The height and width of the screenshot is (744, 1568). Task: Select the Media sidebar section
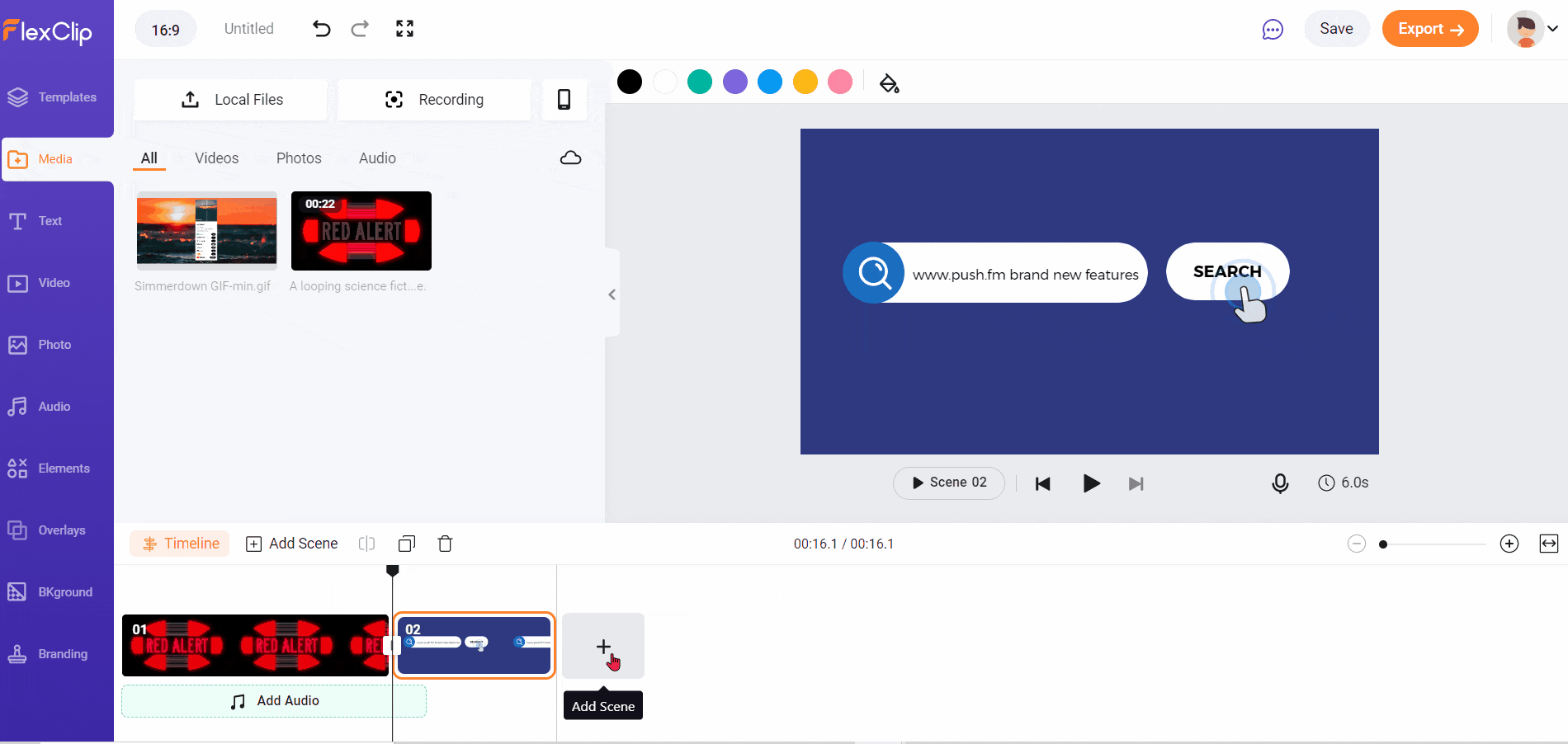pos(57,159)
